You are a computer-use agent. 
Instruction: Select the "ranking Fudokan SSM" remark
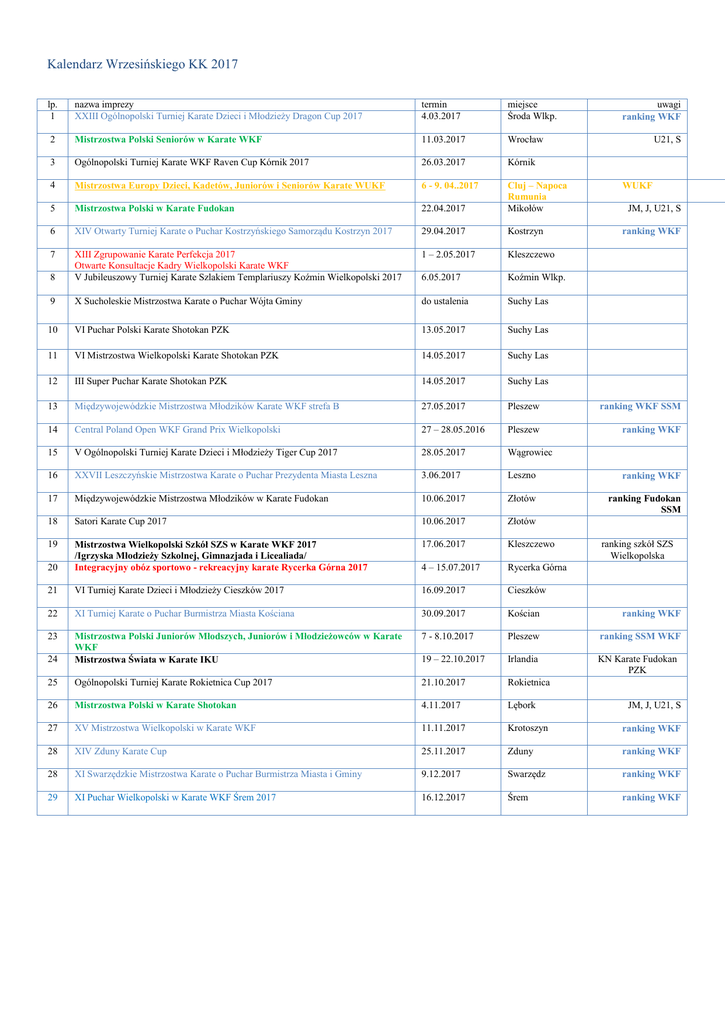pos(645,504)
